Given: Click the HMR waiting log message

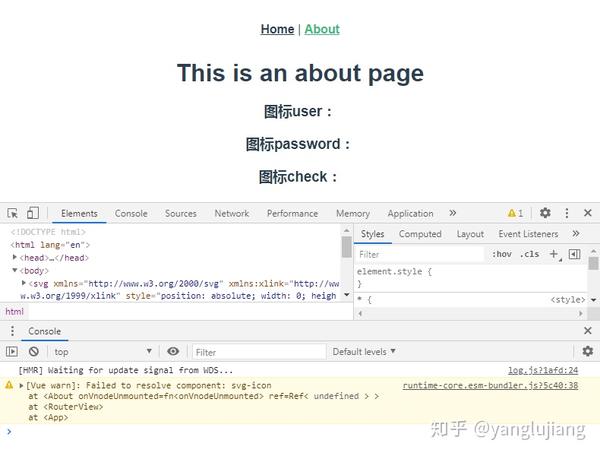Looking at the screenshot, I should (x=126, y=370).
